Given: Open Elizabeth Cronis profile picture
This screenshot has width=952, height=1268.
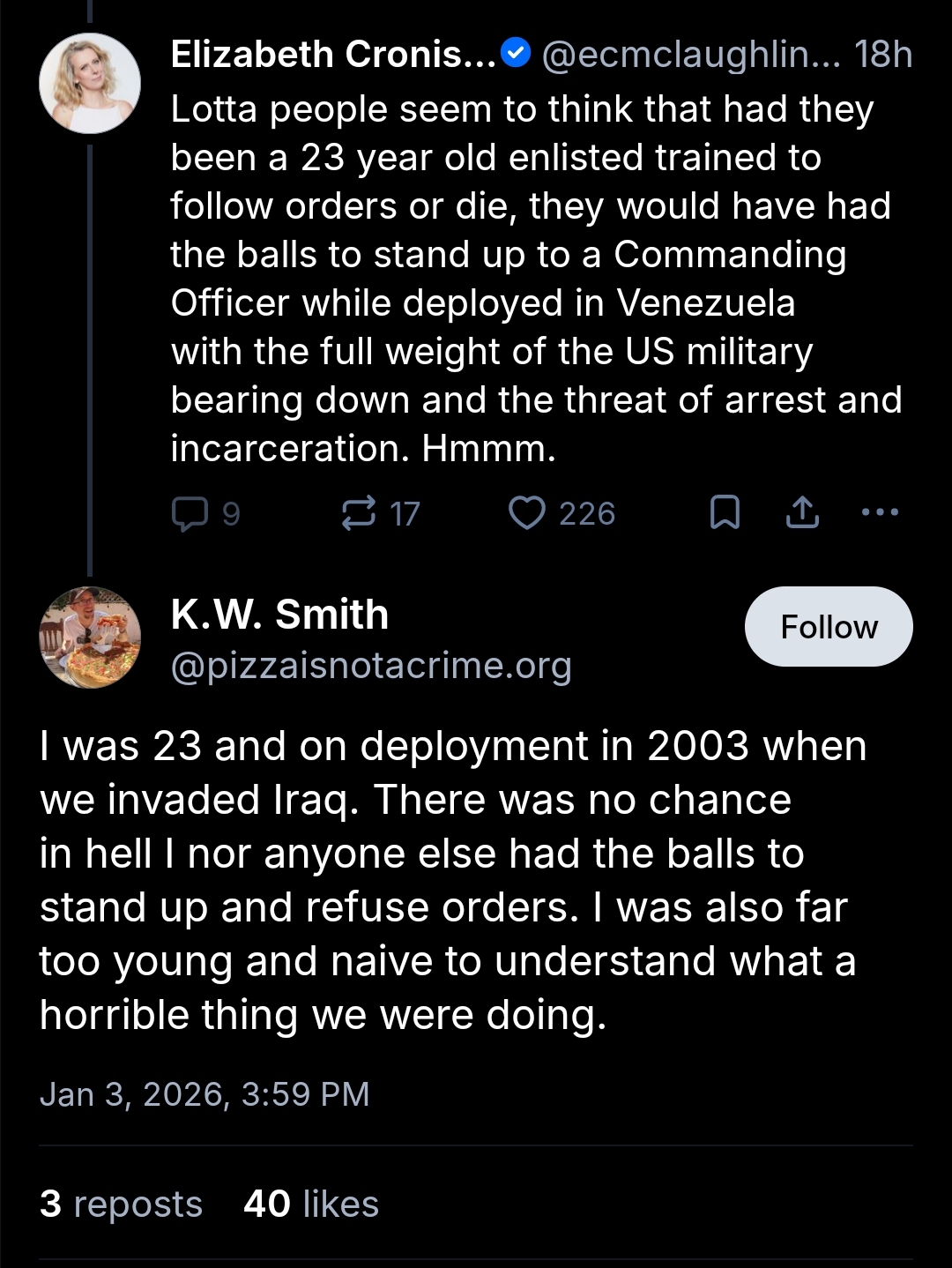Looking at the screenshot, I should [90, 84].
